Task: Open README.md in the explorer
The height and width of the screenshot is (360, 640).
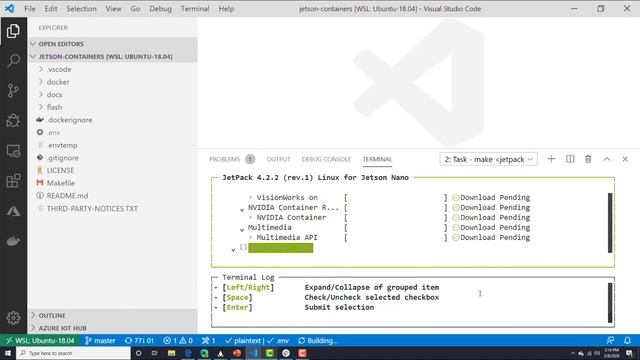Action: pyautogui.click(x=113, y=196)
